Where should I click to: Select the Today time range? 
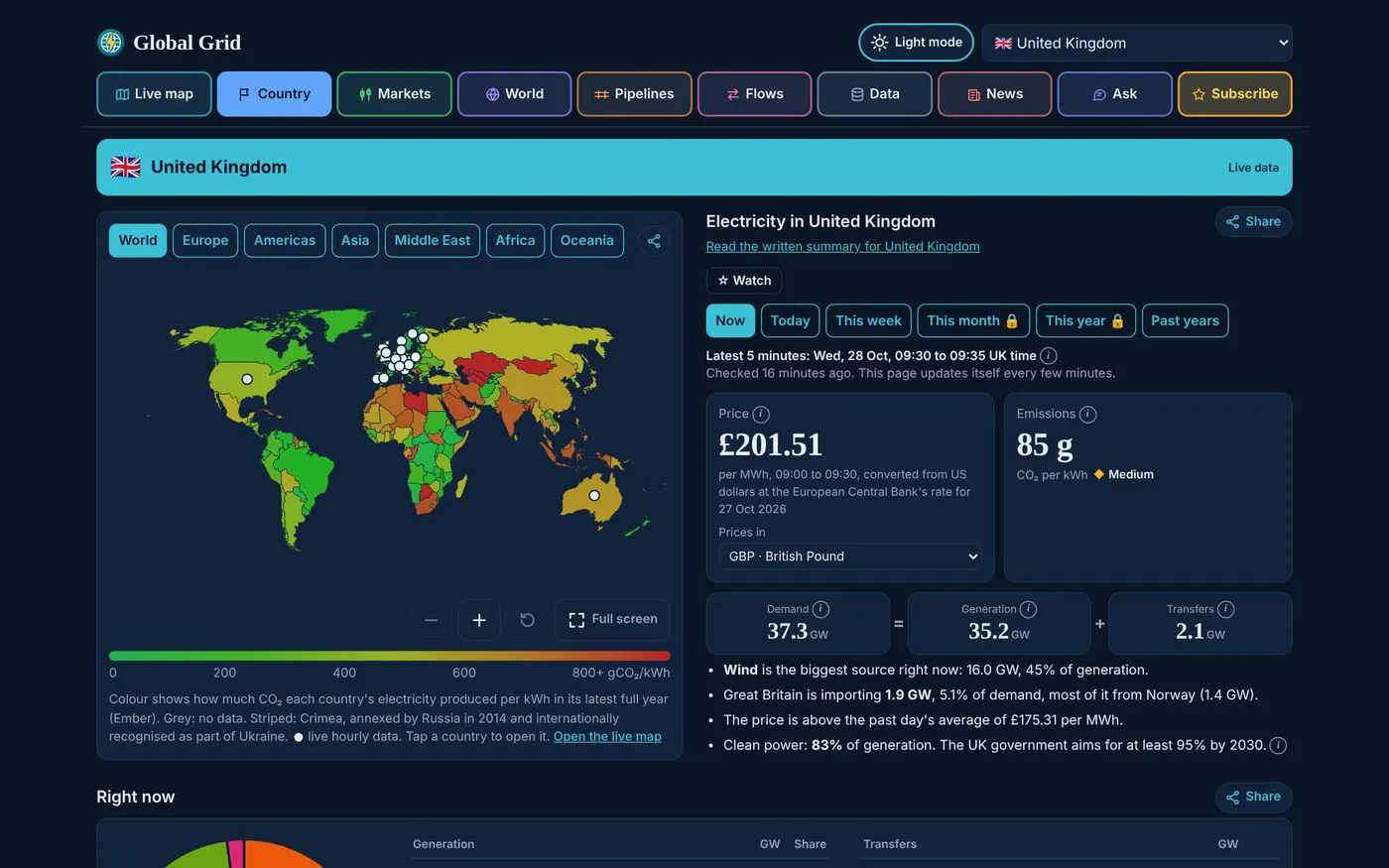click(790, 320)
